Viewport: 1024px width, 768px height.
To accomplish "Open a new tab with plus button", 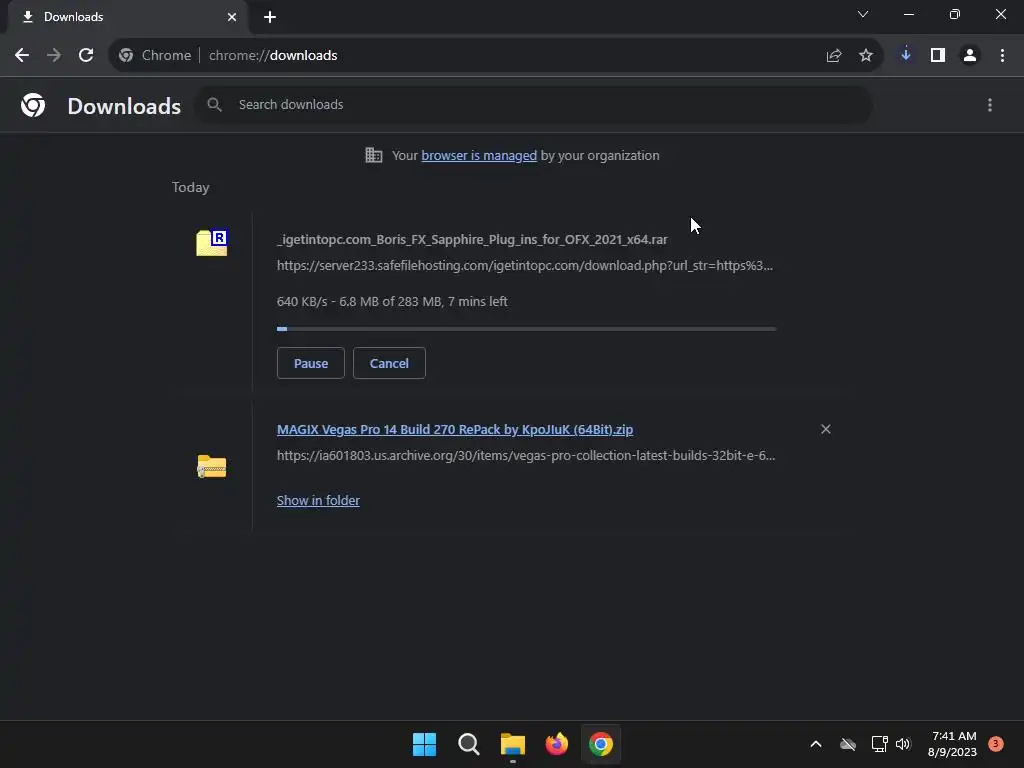I will point(270,17).
